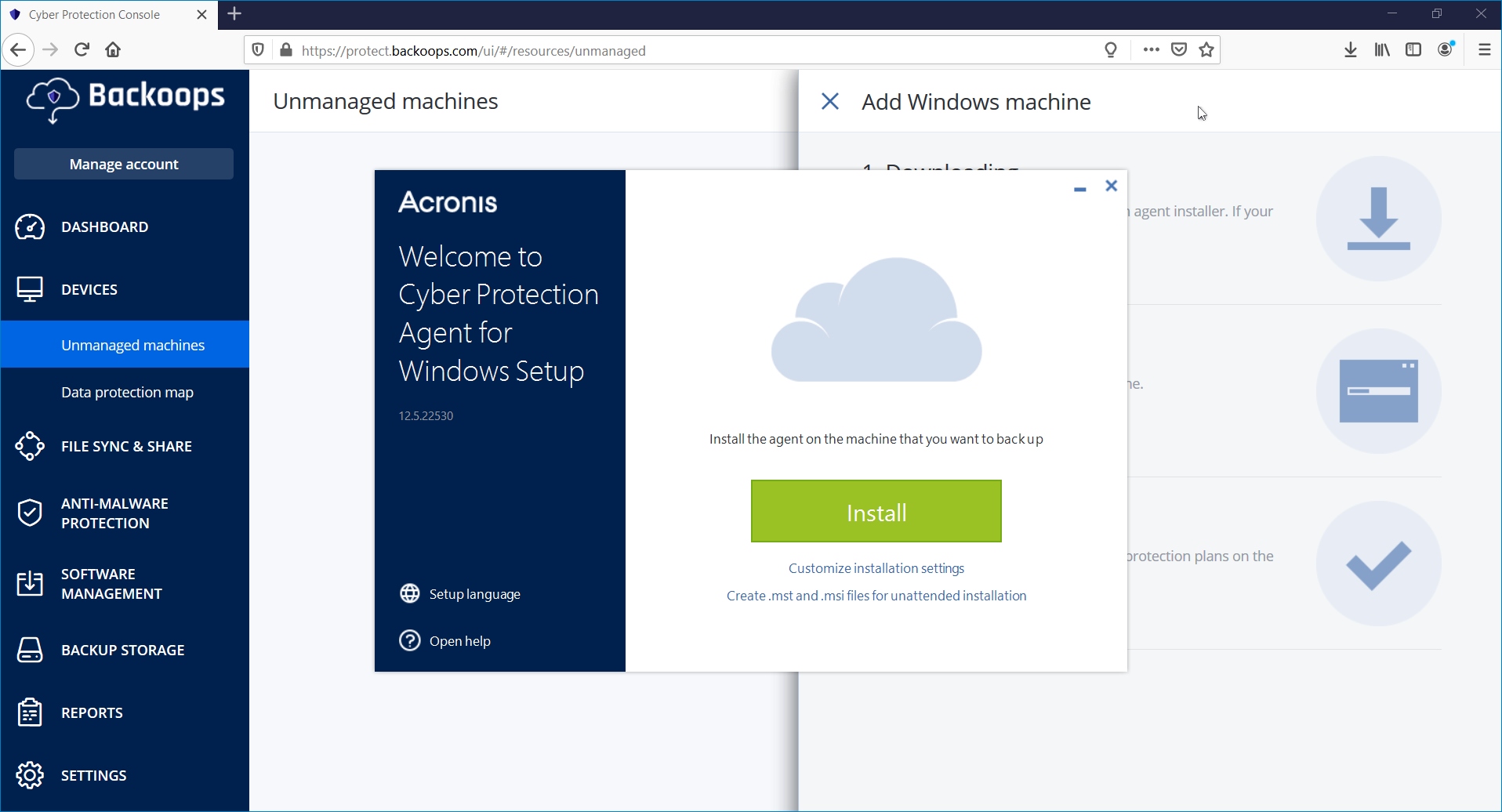This screenshot has height=812, width=1502.
Task: Close the Acronis setup dialog
Action: click(x=1111, y=186)
